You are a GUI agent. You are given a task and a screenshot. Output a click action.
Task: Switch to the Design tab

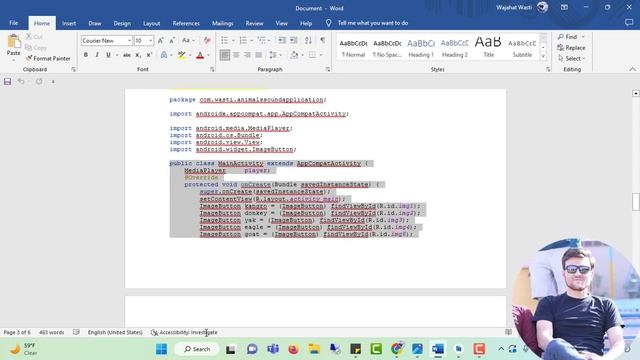[122, 23]
